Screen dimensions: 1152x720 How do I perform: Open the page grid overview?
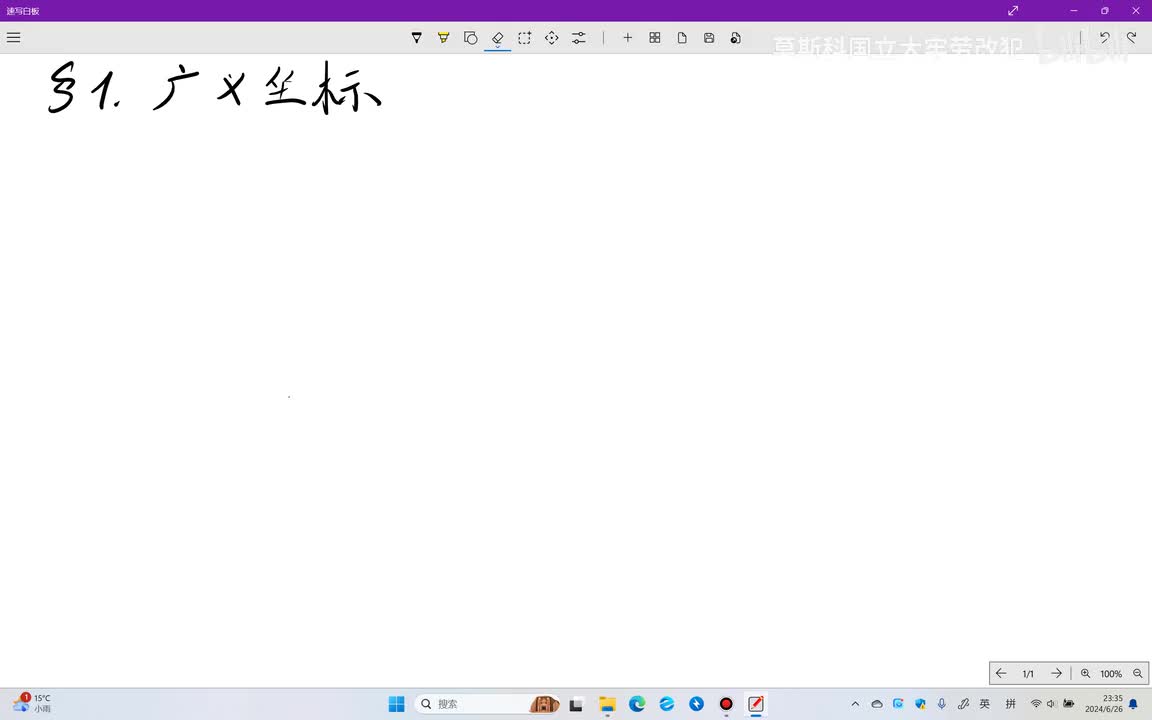[x=655, y=37]
